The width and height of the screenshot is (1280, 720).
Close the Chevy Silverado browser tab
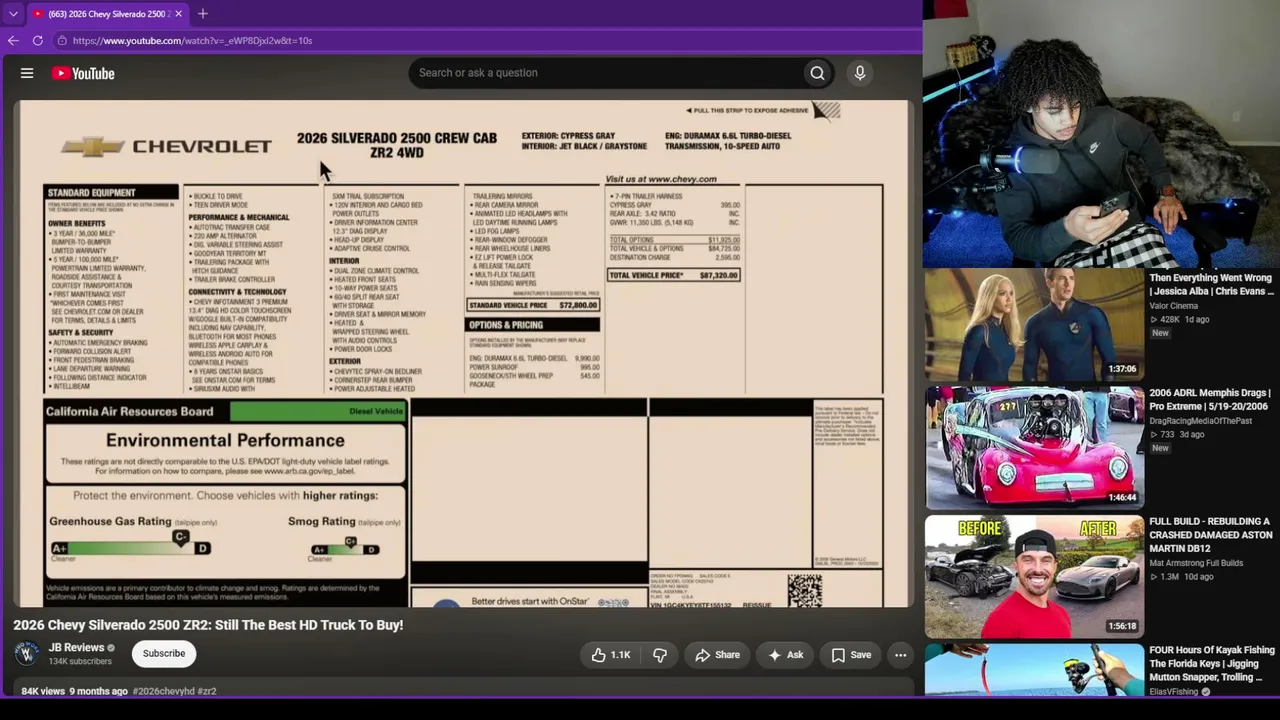[176, 14]
